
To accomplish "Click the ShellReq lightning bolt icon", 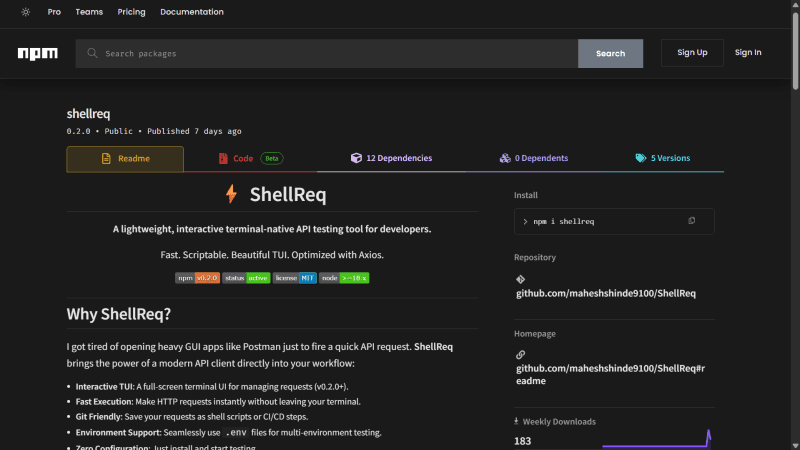I will 231,194.
